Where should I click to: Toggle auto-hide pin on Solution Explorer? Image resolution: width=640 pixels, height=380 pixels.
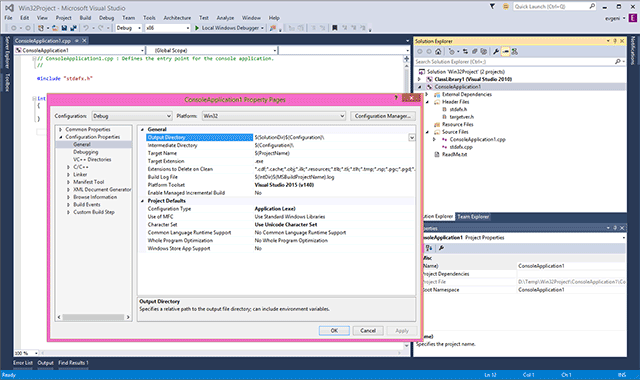tap(615, 41)
